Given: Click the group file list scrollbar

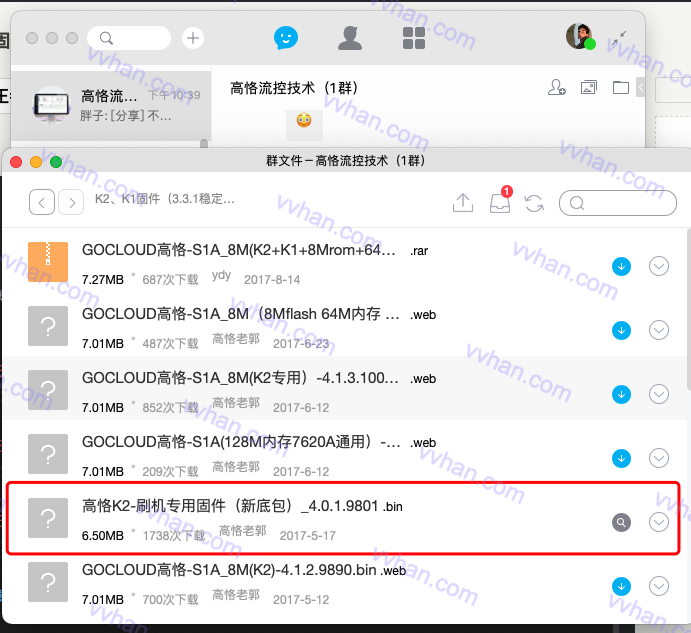Looking at the screenshot, I should pyautogui.click(x=689, y=311).
